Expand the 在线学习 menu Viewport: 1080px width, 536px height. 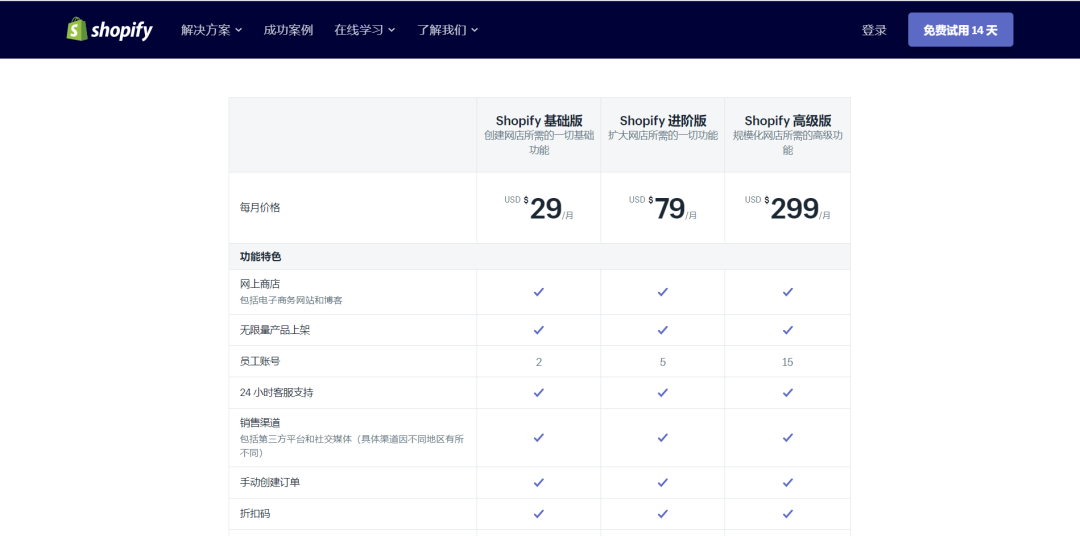coord(364,30)
